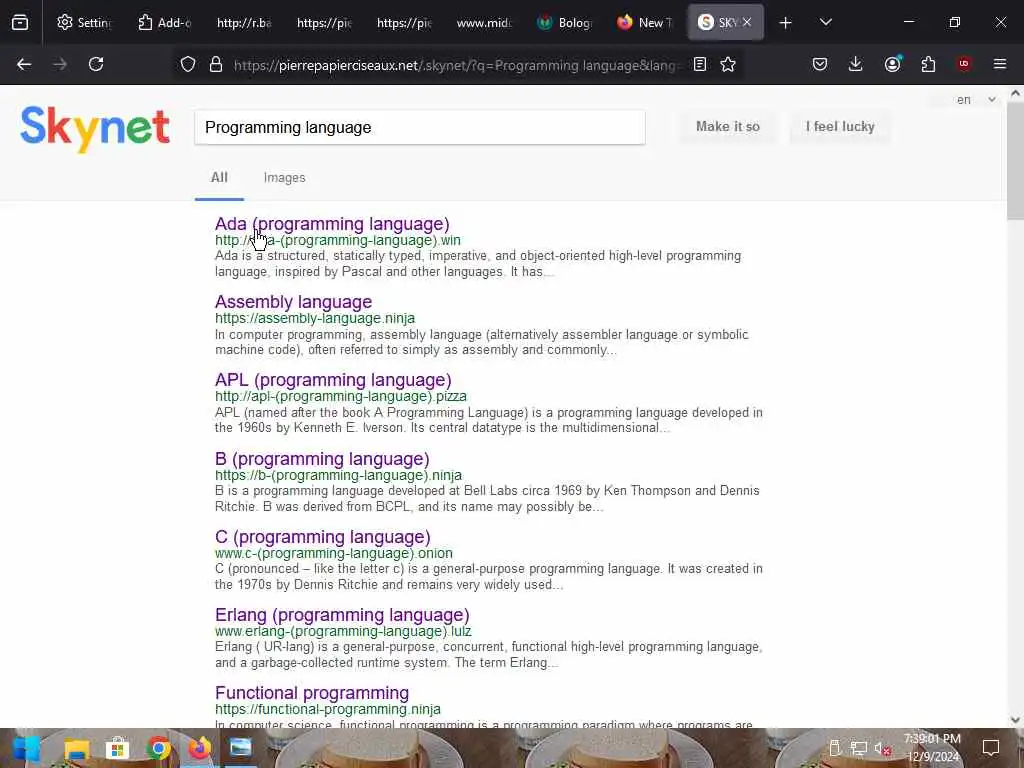Click the Firefox taskbar icon

(200, 748)
